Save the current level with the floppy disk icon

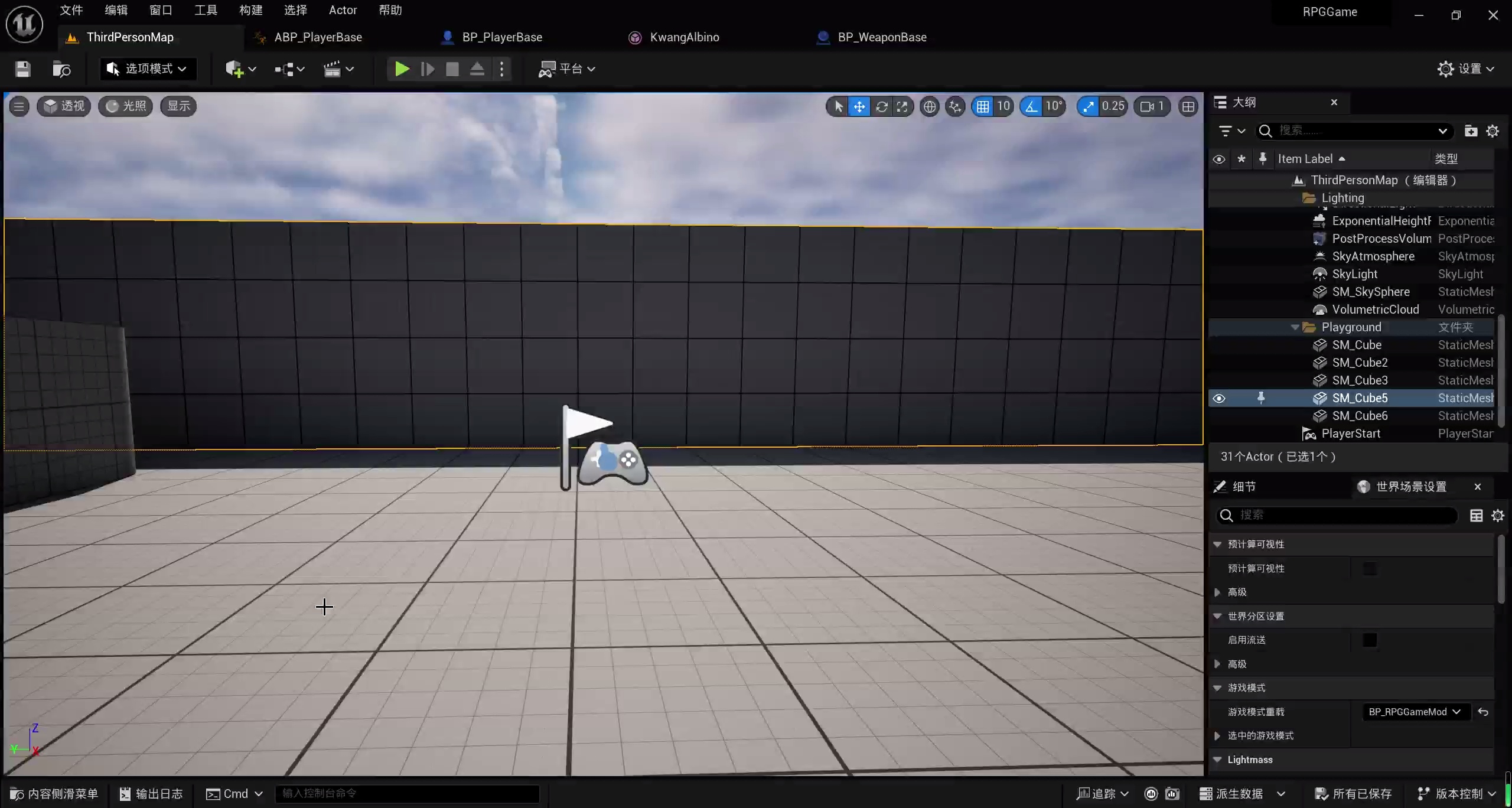click(22, 69)
